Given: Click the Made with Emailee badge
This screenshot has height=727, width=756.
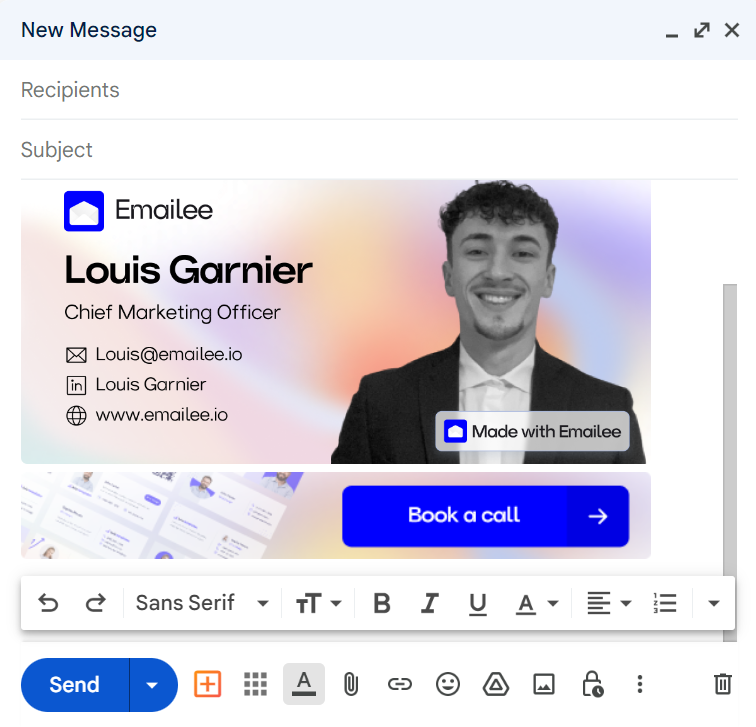Looking at the screenshot, I should 532,431.
